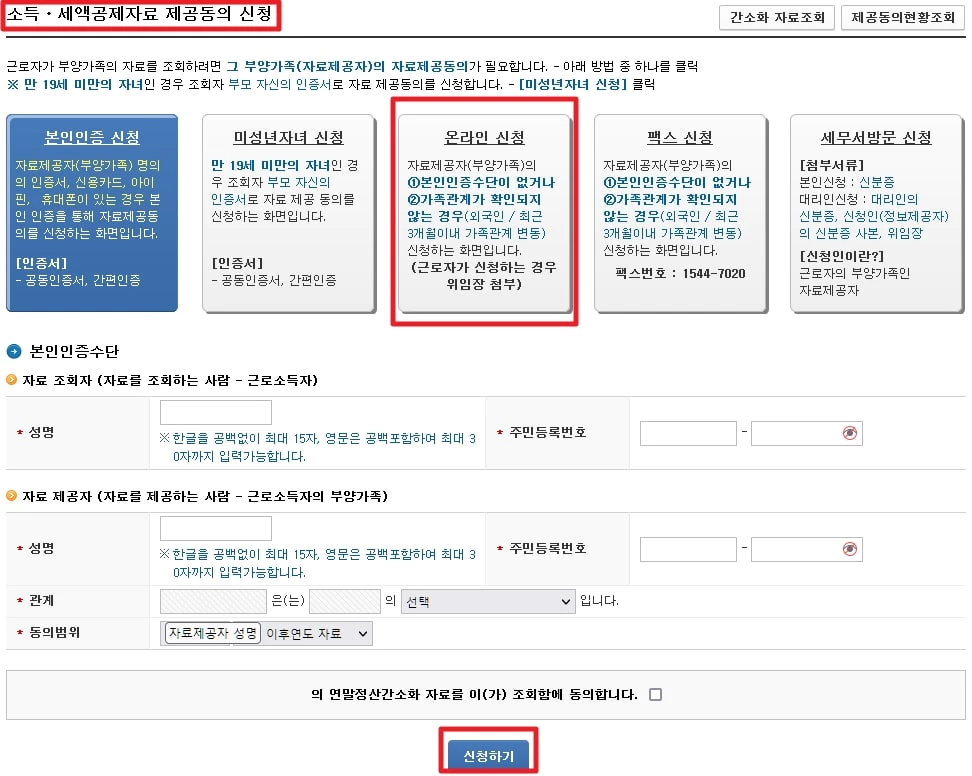Focus 자료 제공자 성명 input field
The height and width of the screenshot is (776, 972).
(x=216, y=528)
